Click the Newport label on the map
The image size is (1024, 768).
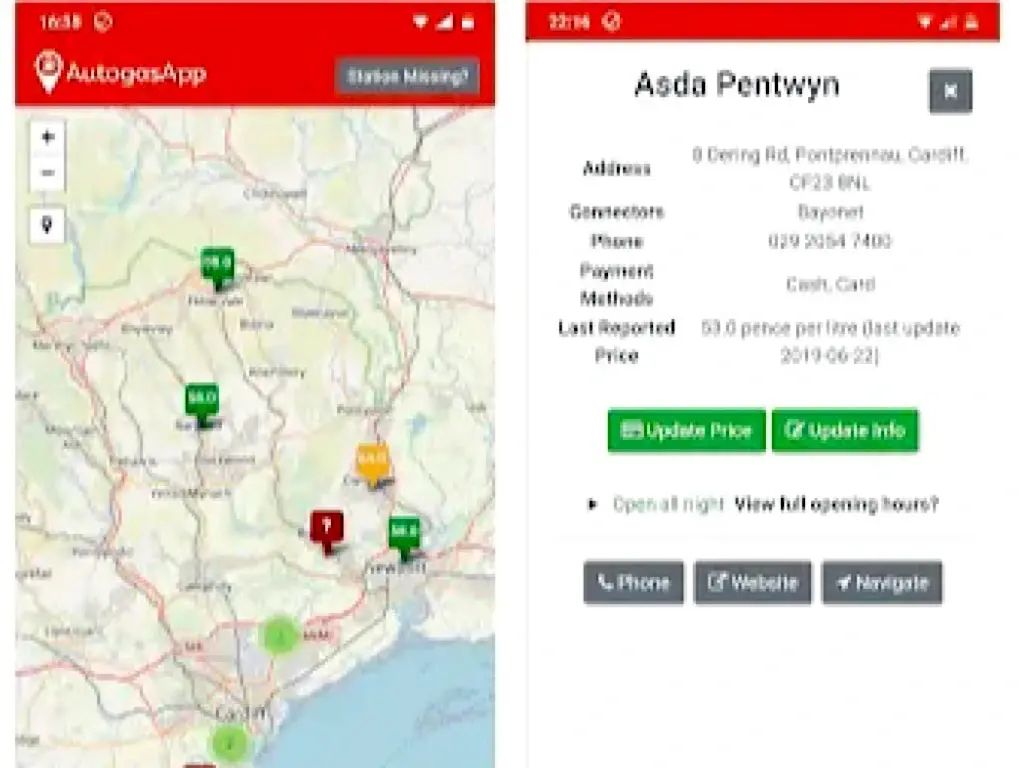pyautogui.click(x=397, y=568)
